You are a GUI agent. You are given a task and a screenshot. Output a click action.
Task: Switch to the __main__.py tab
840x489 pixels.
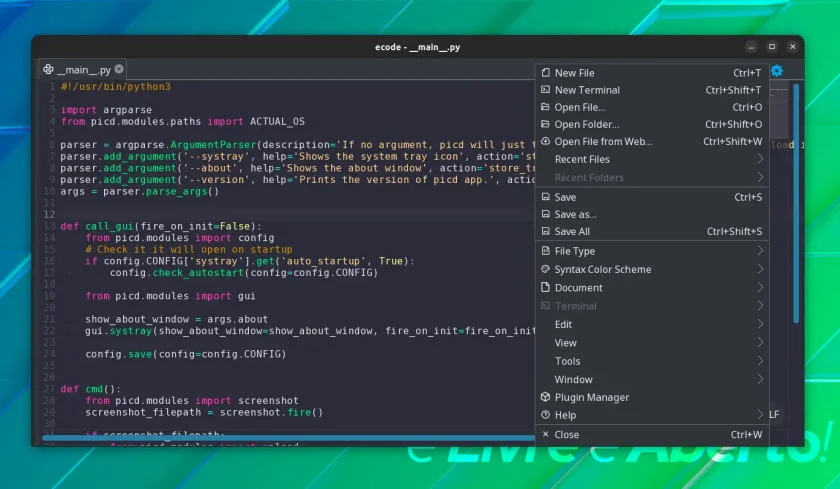(82, 69)
